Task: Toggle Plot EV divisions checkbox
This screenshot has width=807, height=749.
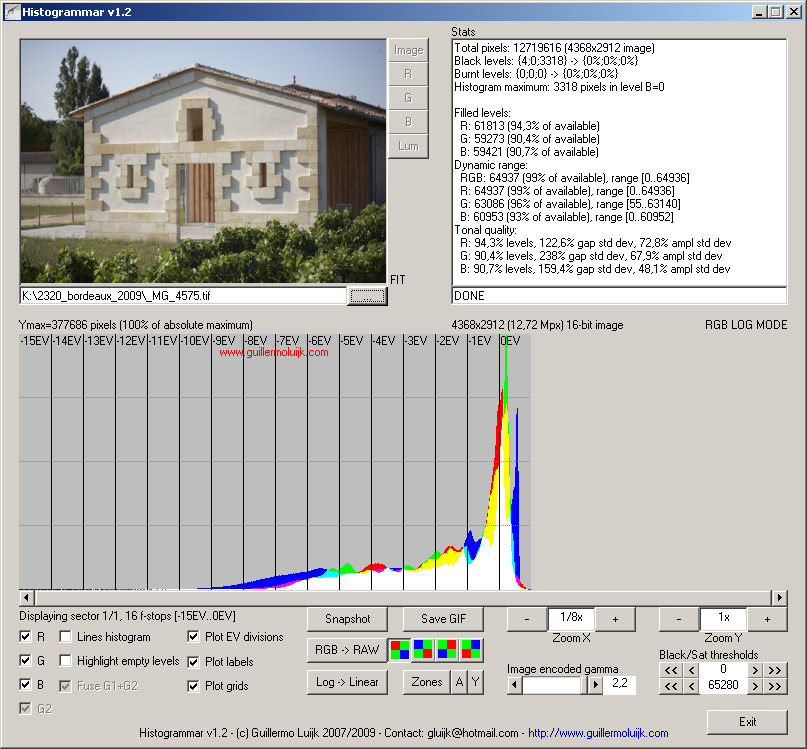Action: pos(193,637)
